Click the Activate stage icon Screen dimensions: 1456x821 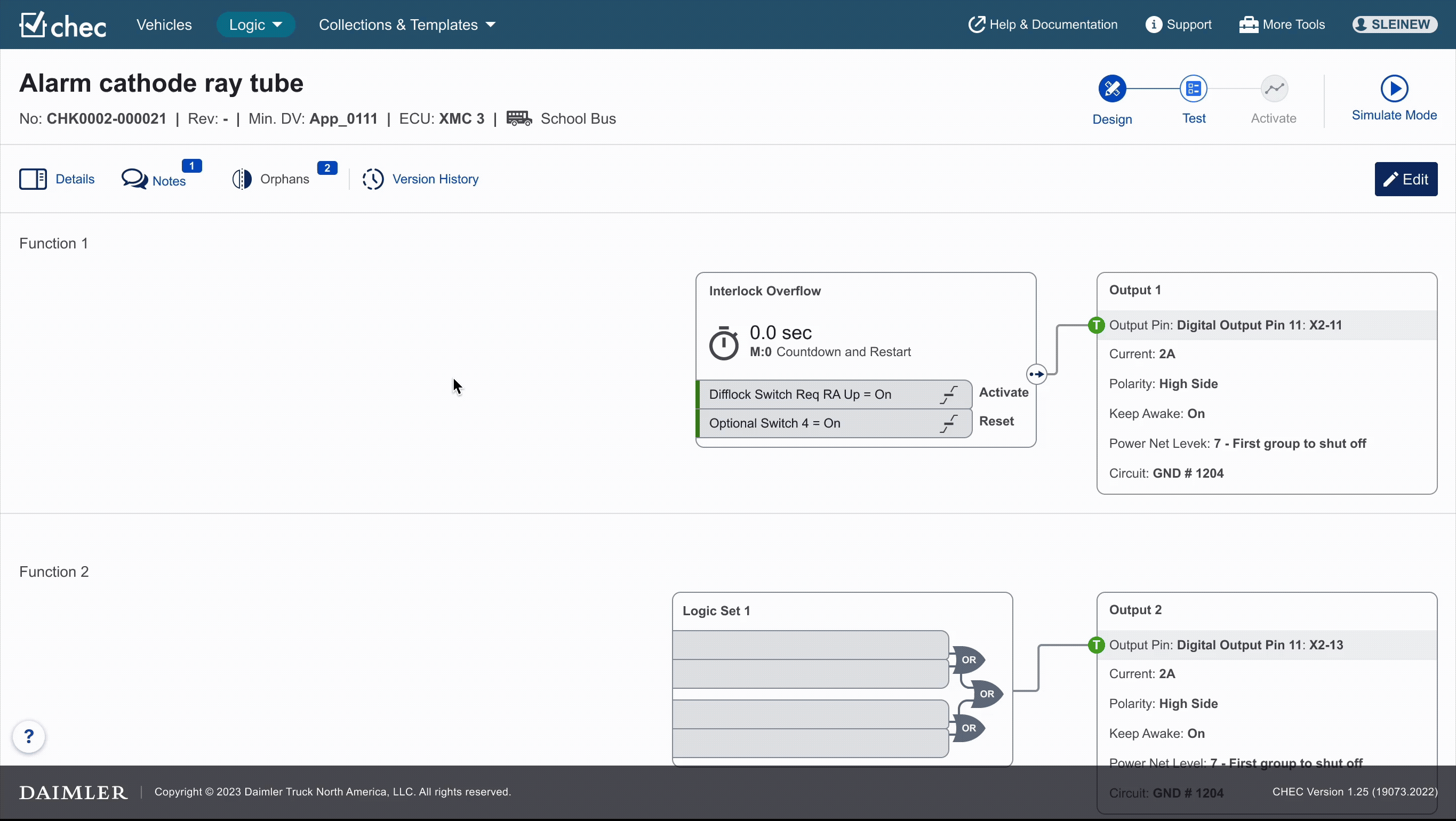tap(1274, 88)
